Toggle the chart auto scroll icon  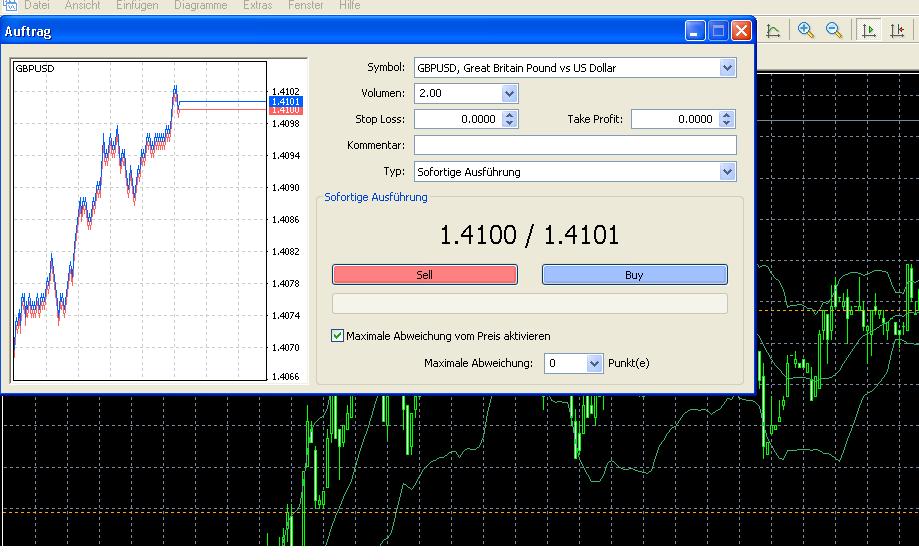click(x=869, y=31)
